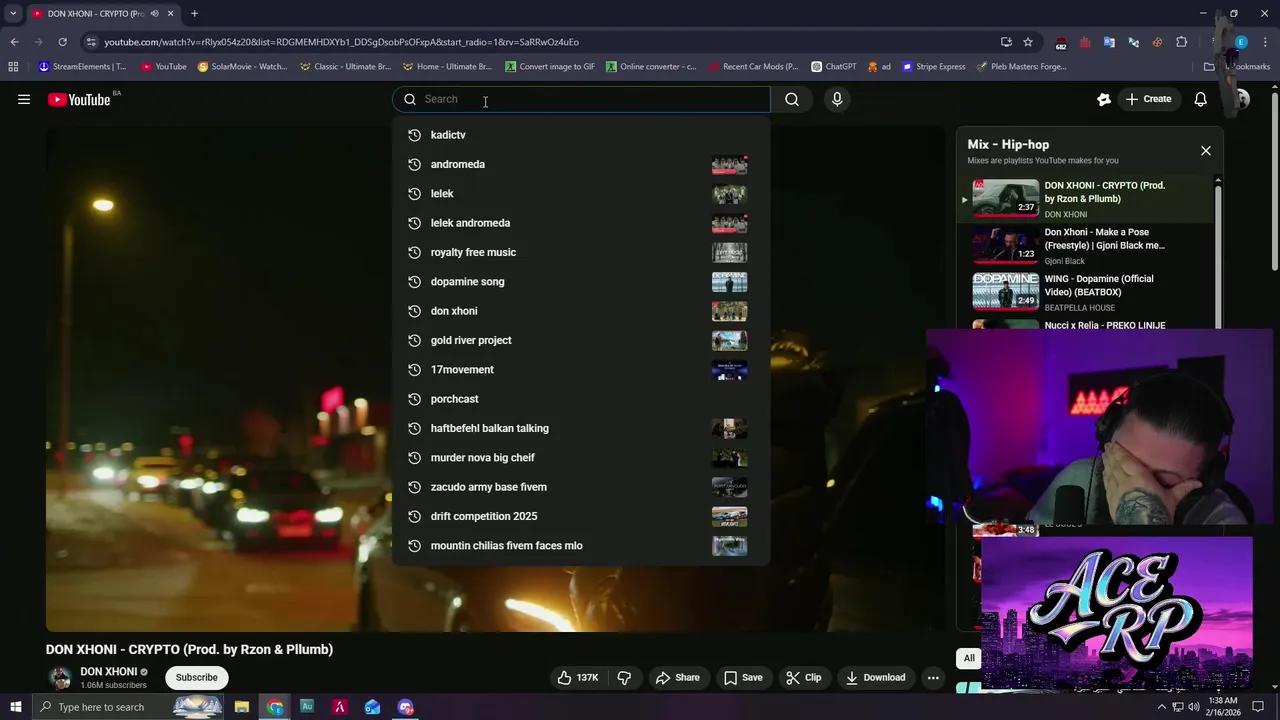Open the three-dot more actions menu
The image size is (1280, 720).
(x=933, y=677)
